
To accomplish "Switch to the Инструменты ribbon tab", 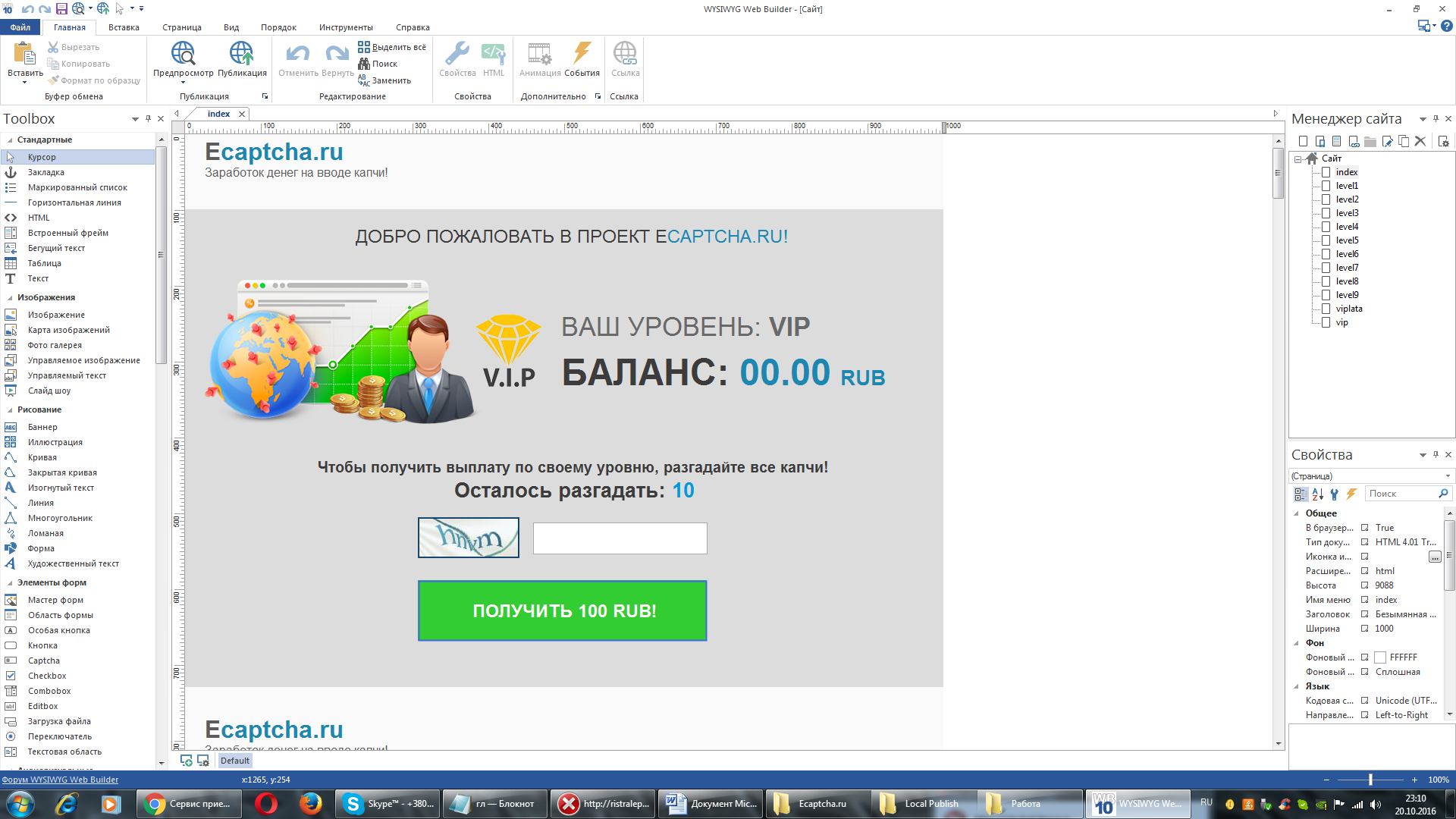I will pos(346,27).
